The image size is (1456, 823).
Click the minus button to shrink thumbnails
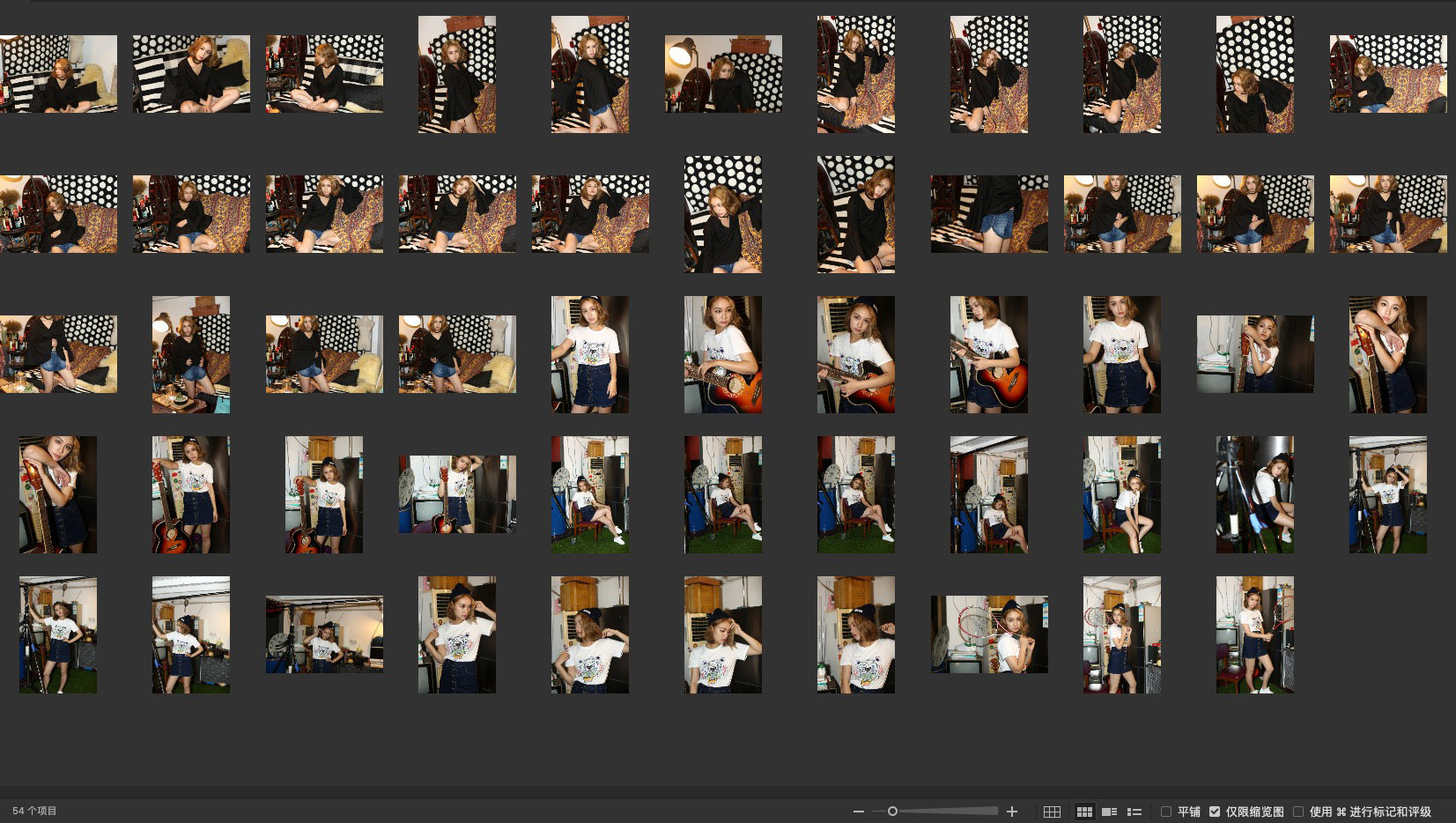858,812
